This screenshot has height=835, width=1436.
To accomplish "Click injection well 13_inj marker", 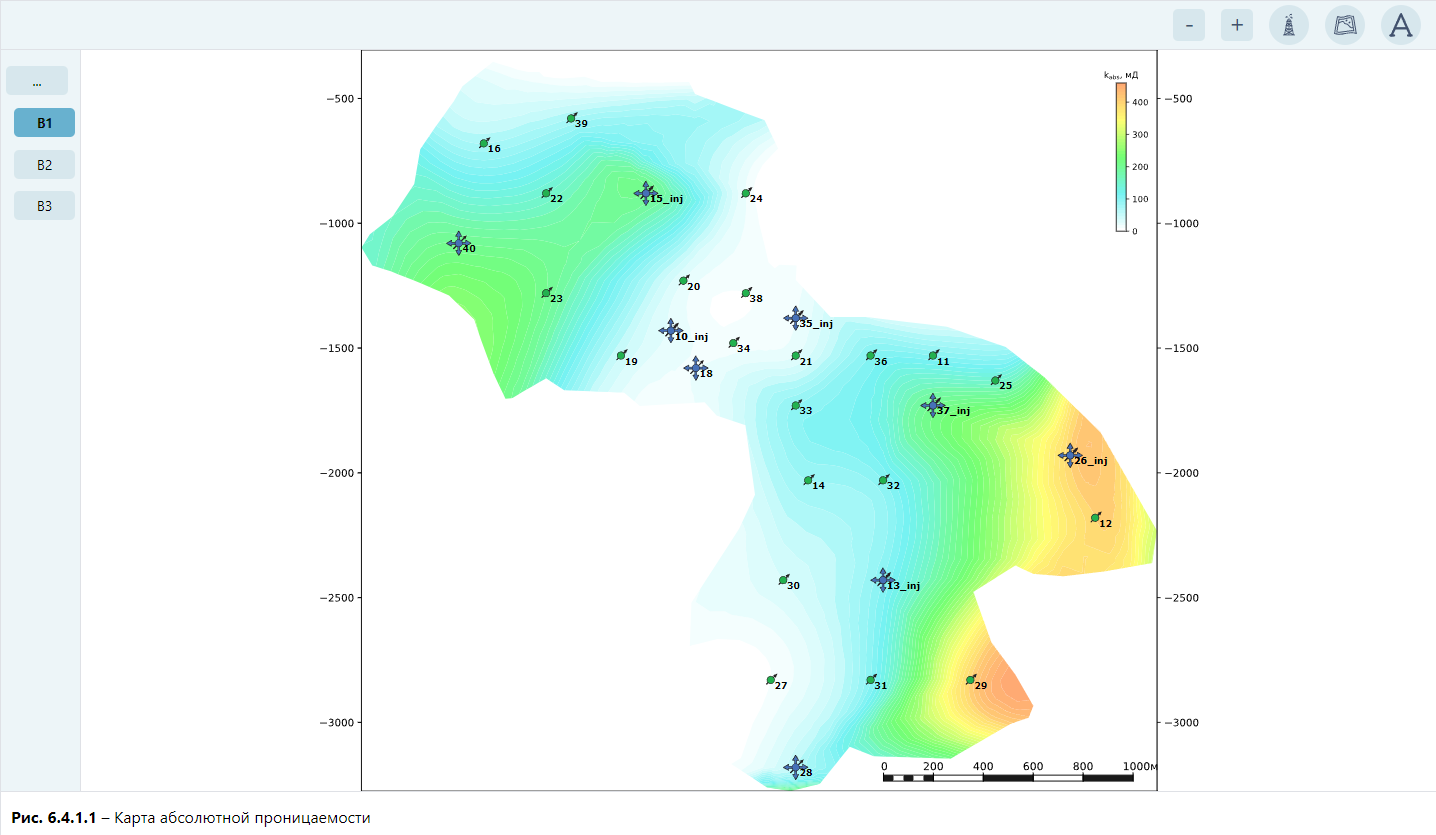I will point(883,580).
